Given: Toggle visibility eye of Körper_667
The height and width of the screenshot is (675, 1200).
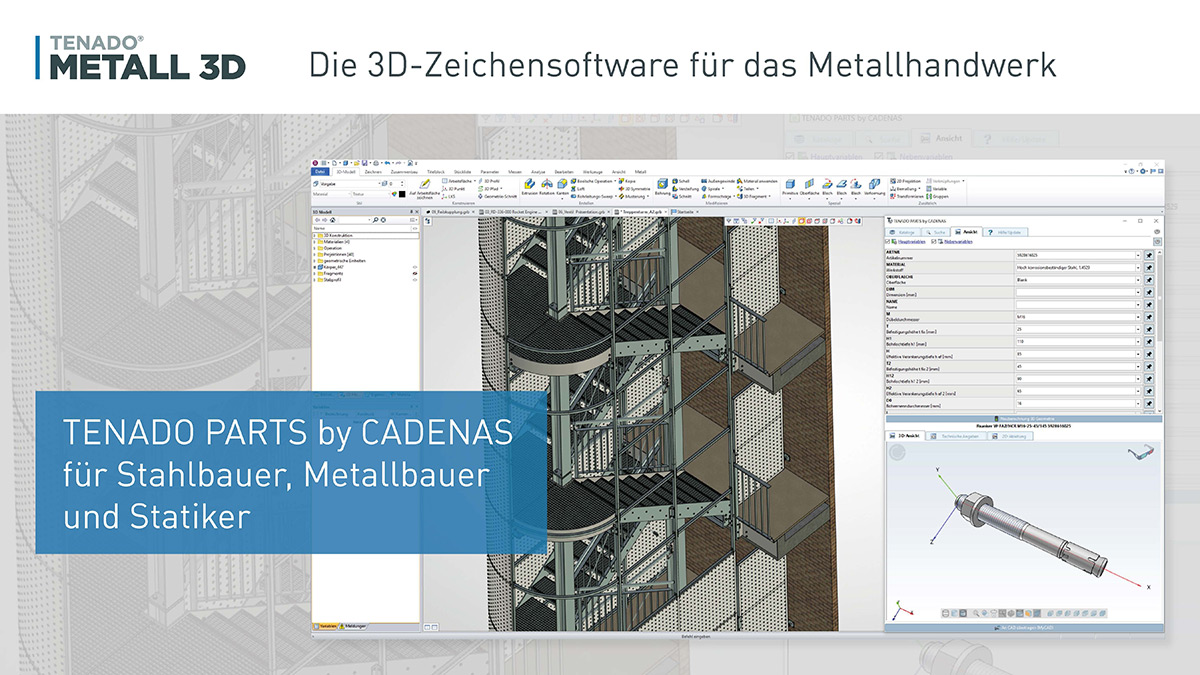Looking at the screenshot, I should click(x=415, y=267).
